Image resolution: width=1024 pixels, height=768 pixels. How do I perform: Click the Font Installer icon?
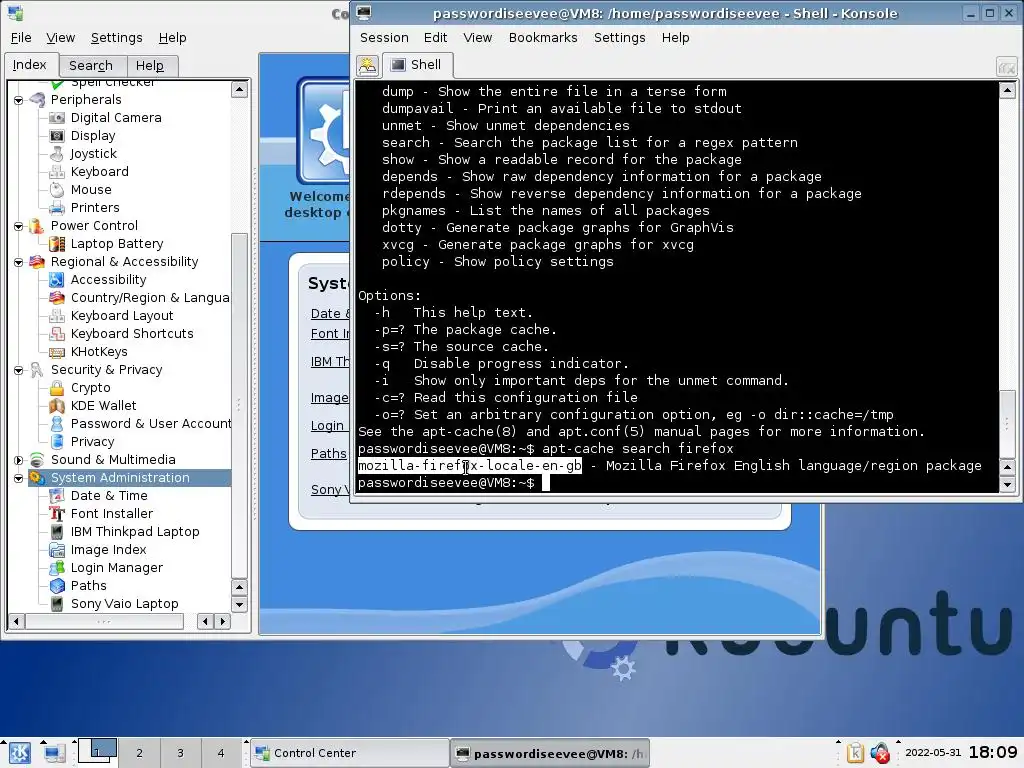(x=57, y=514)
